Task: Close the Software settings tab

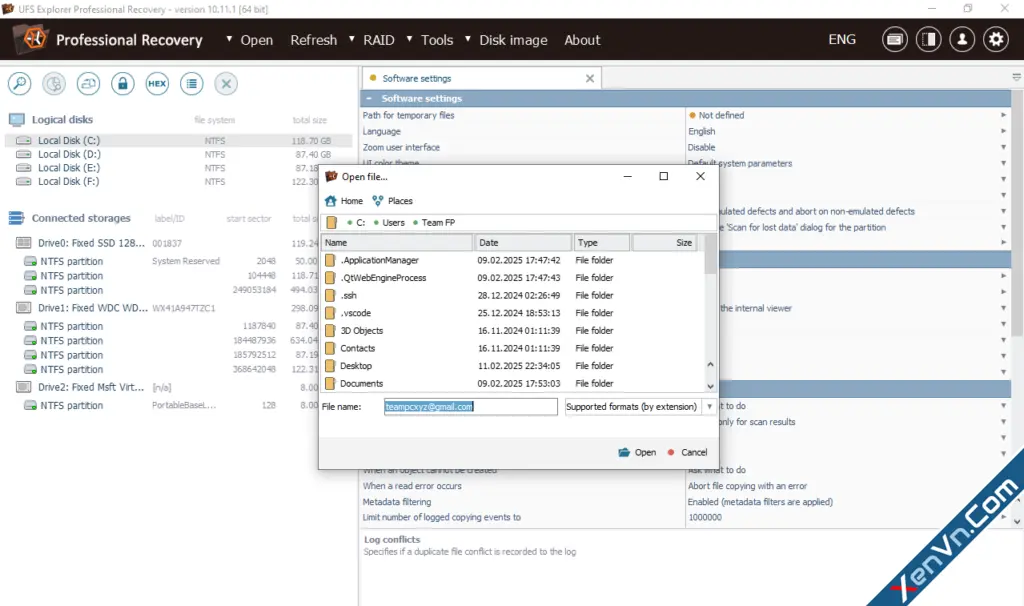Action: point(590,78)
